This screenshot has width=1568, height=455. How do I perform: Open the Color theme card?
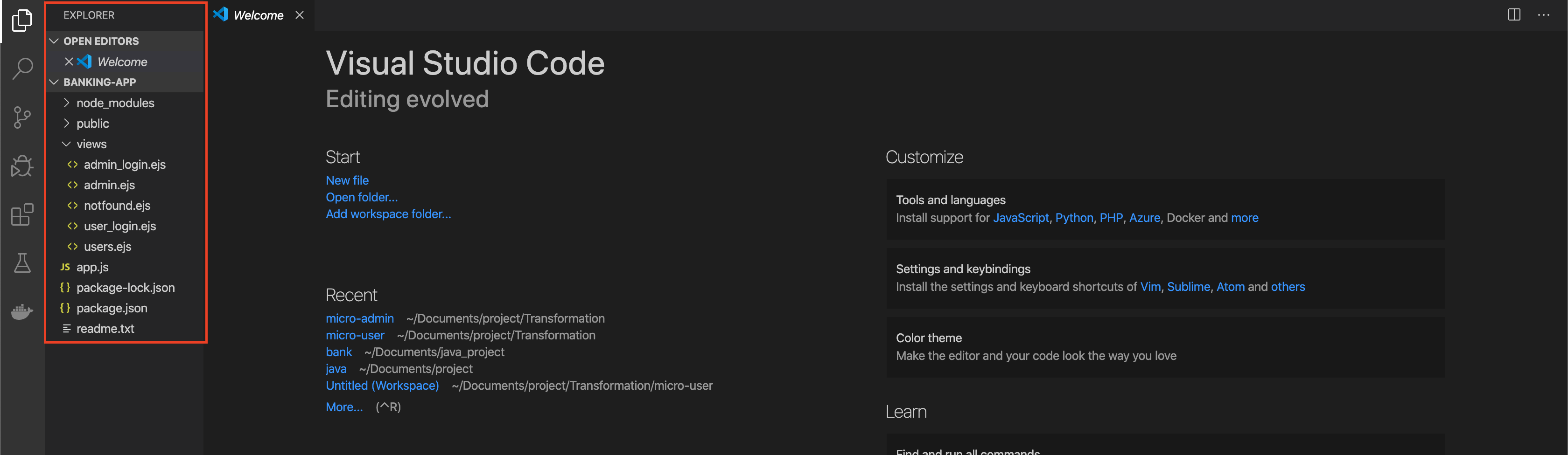coord(1164,347)
